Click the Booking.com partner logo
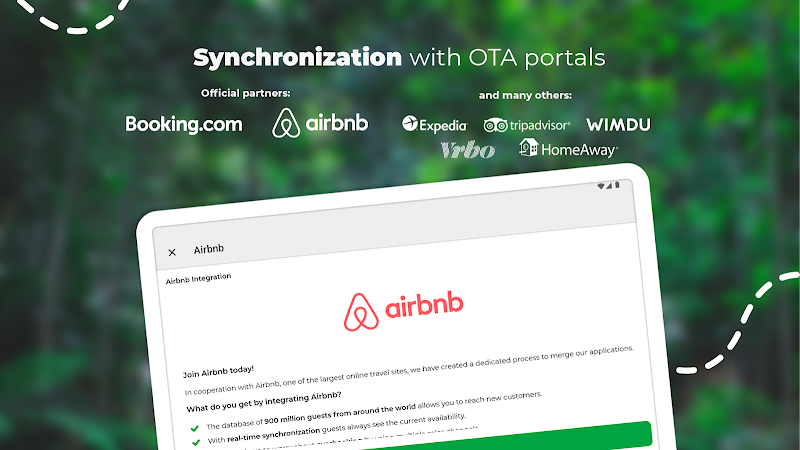Screen dimensions: 800x450 point(184,124)
